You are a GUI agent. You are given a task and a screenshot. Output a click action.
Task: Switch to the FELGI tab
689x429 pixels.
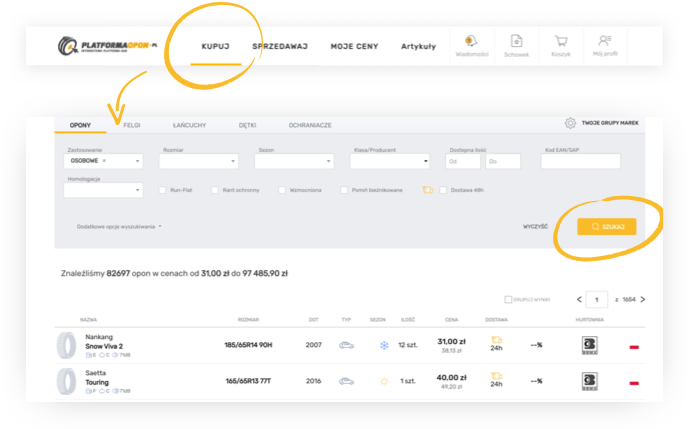[131, 125]
